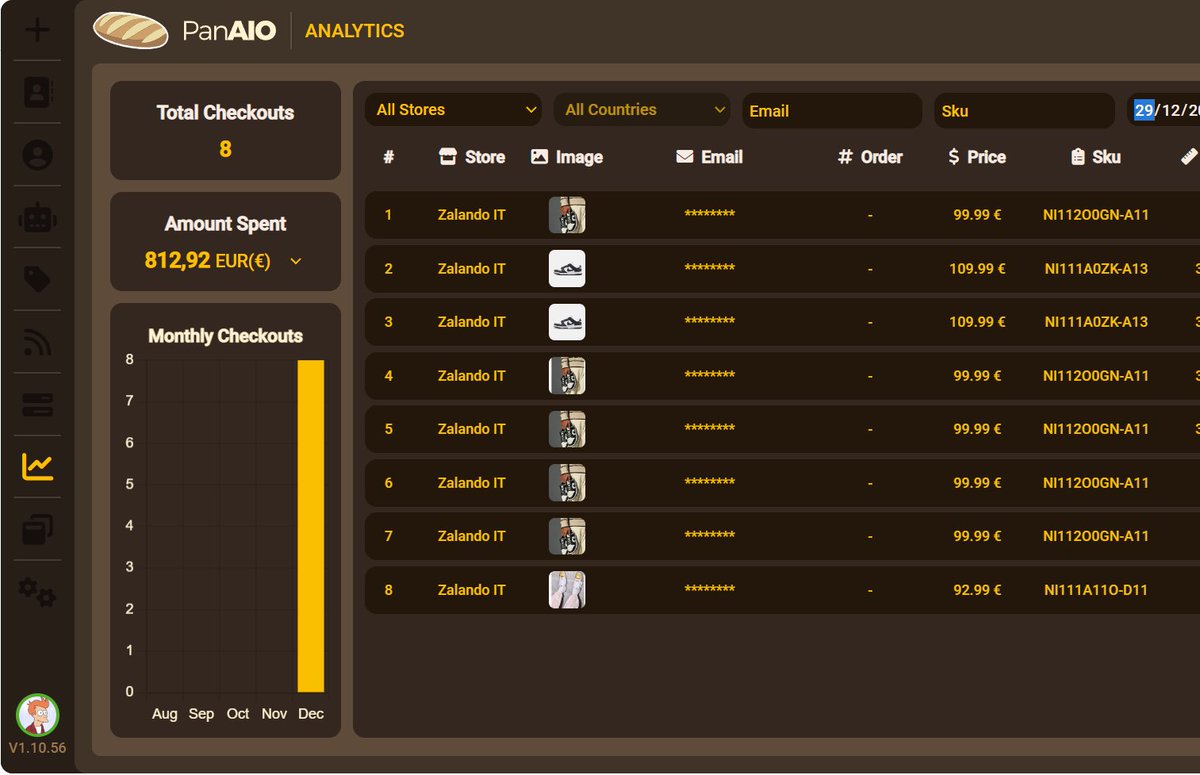The image size is (1200, 775).
Task: Open the stacked windows sidebar icon
Action: click(37, 530)
